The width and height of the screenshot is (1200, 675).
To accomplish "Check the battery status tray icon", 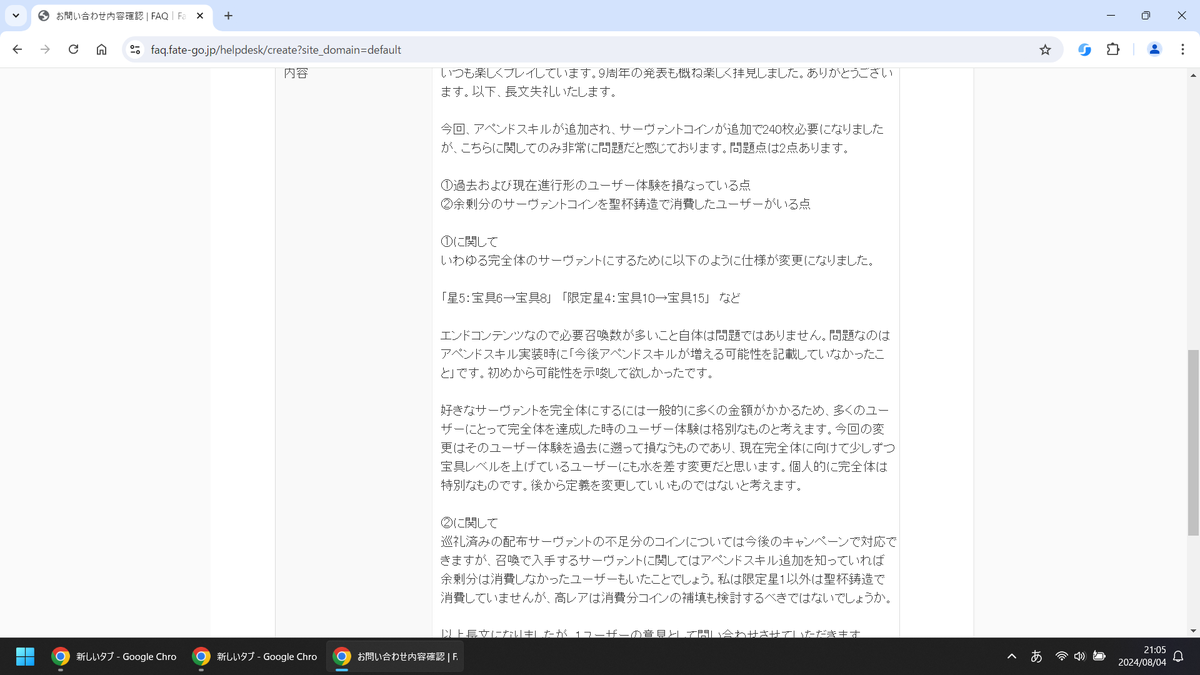I will coord(1099,656).
